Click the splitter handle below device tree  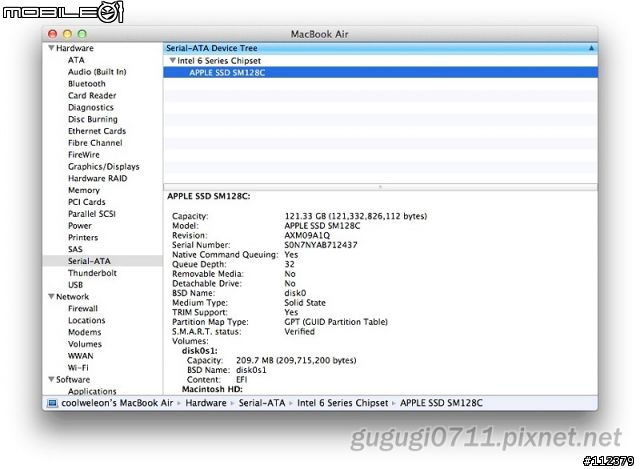pyautogui.click(x=380, y=187)
